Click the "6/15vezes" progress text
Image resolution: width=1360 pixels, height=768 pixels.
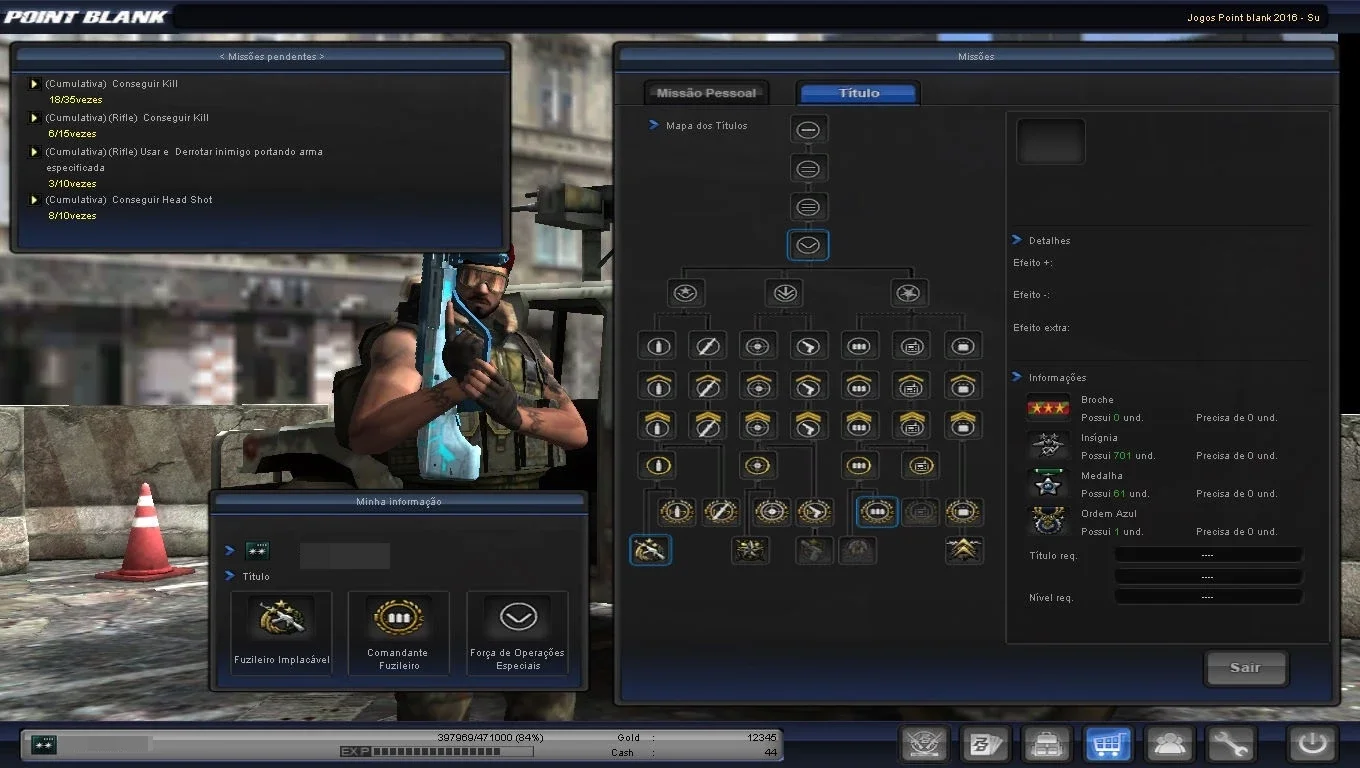click(x=71, y=134)
